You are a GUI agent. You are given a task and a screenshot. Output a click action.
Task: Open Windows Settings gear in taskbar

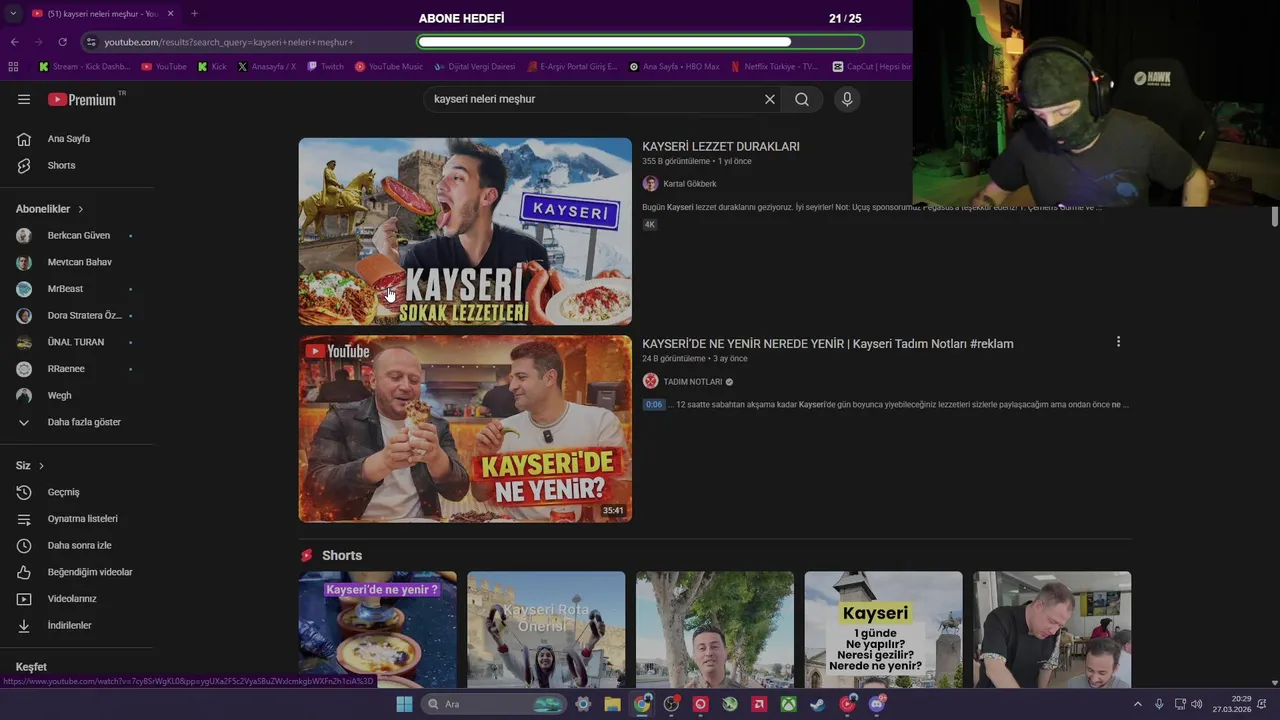coord(583,704)
